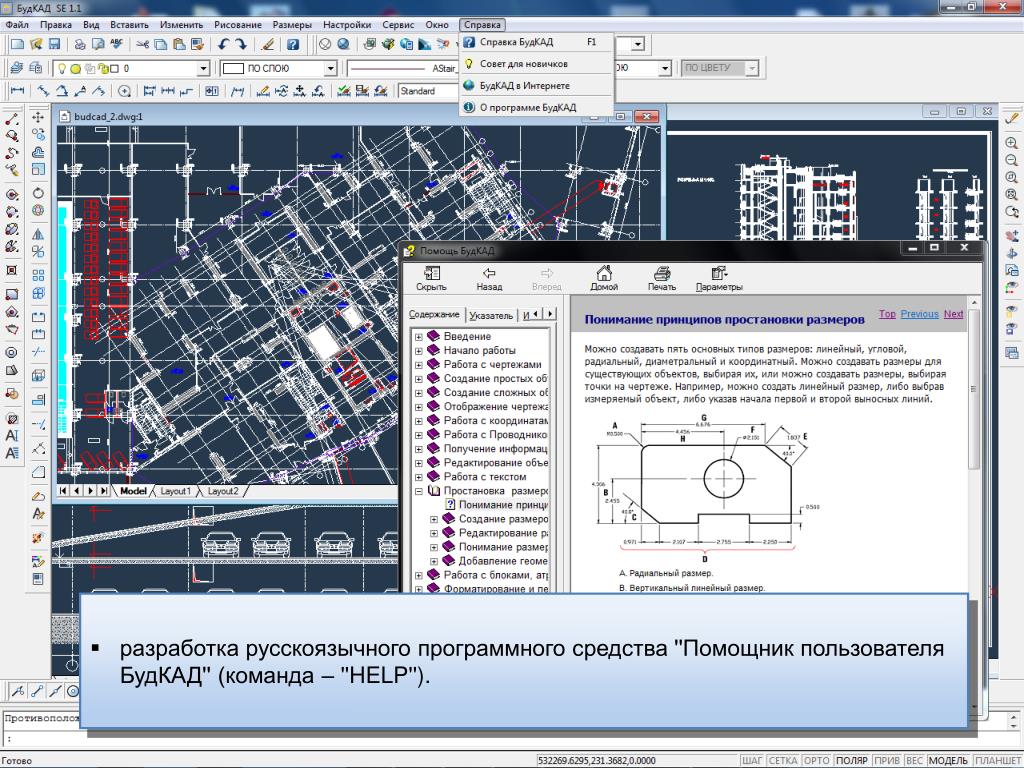Toggle ОРТО mode in status bar

816,761
